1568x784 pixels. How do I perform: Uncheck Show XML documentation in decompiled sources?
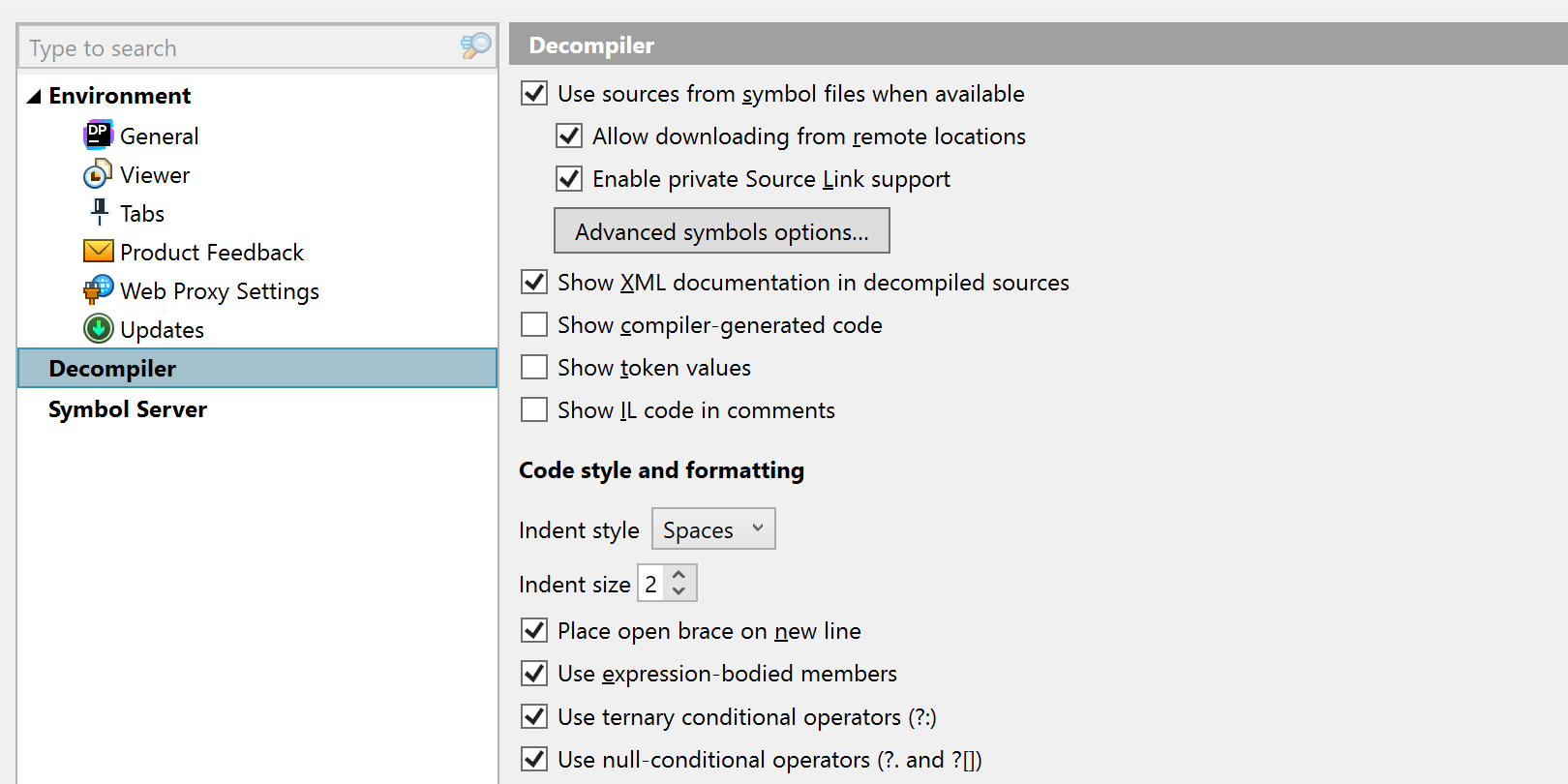click(x=534, y=282)
